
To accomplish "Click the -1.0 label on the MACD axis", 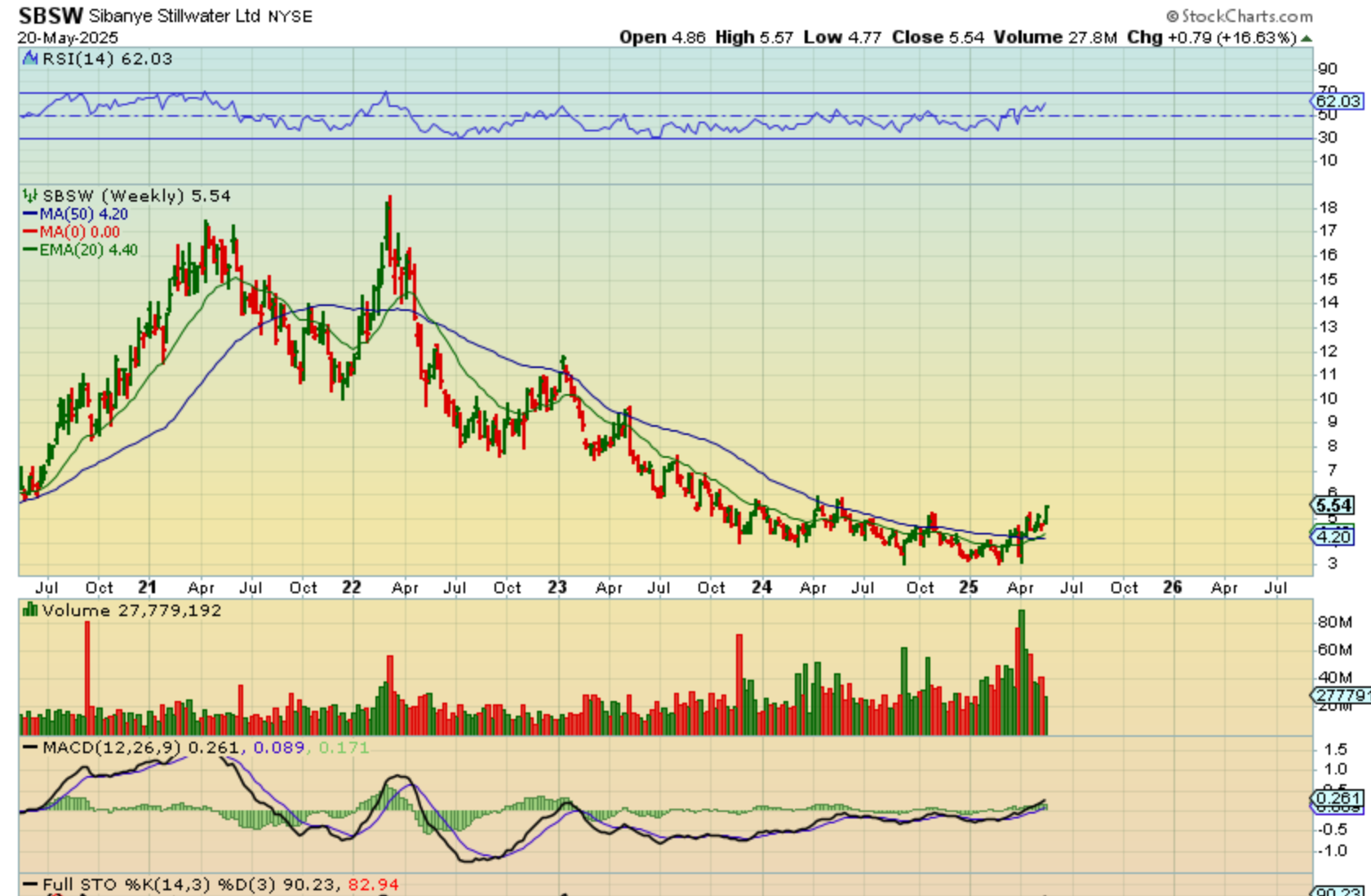I will [1331, 850].
